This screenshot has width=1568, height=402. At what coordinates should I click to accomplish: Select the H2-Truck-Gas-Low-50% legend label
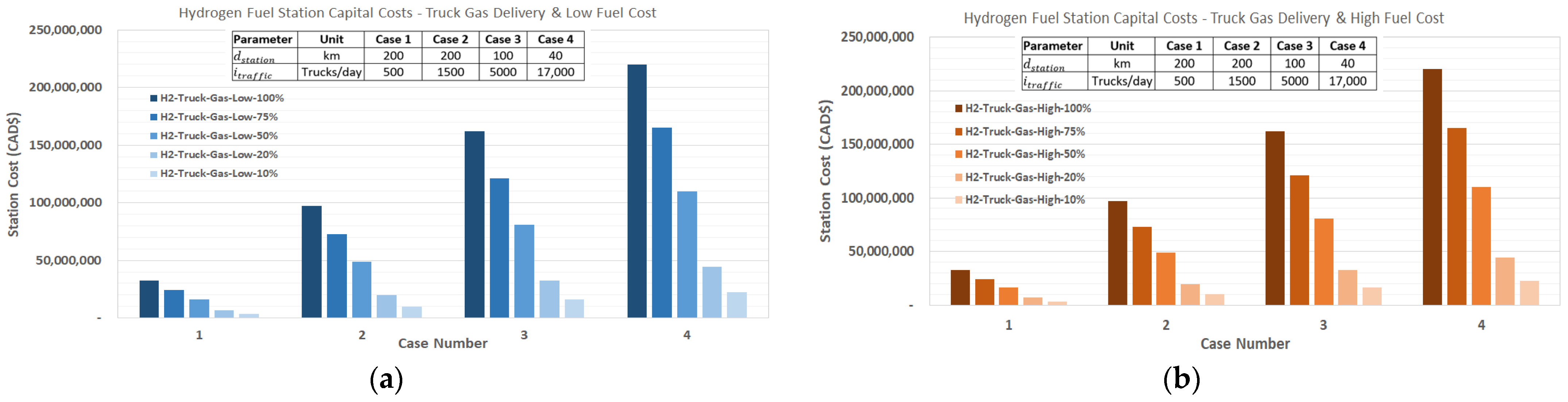(218, 136)
